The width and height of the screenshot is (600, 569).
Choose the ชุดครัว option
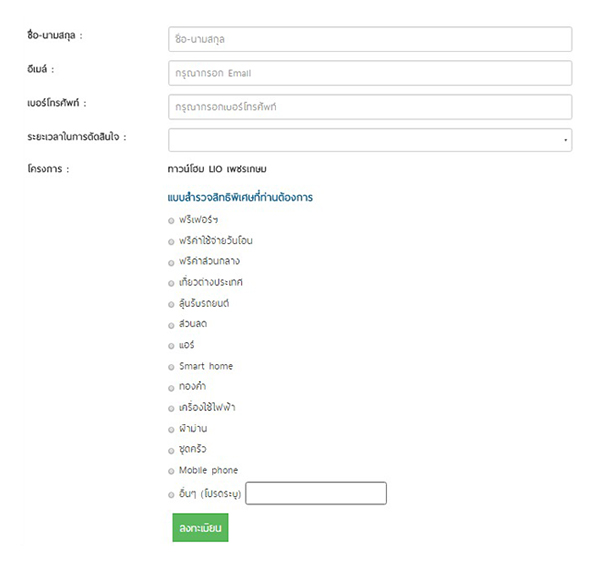[x=171, y=450]
